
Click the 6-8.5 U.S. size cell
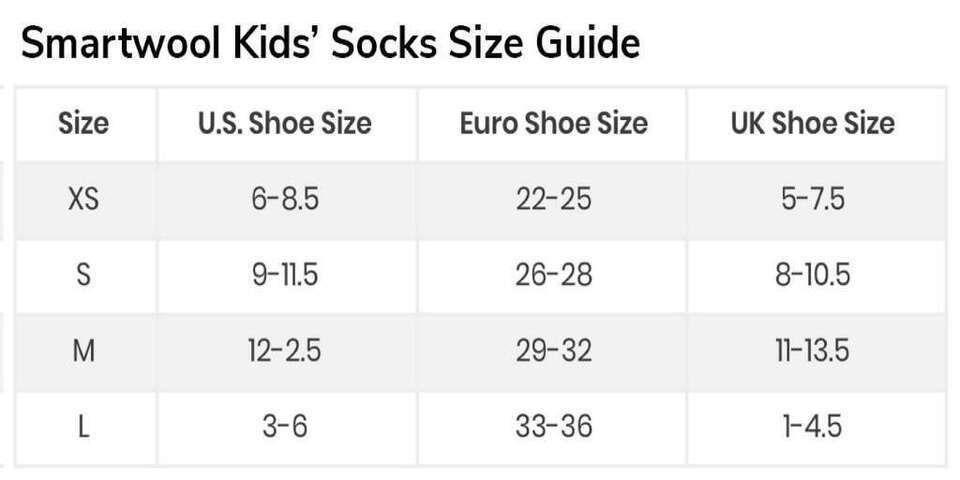(x=285, y=200)
